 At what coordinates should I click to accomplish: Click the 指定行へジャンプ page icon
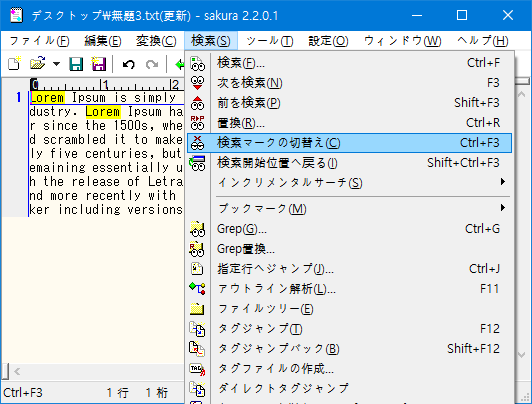[x=197, y=269]
